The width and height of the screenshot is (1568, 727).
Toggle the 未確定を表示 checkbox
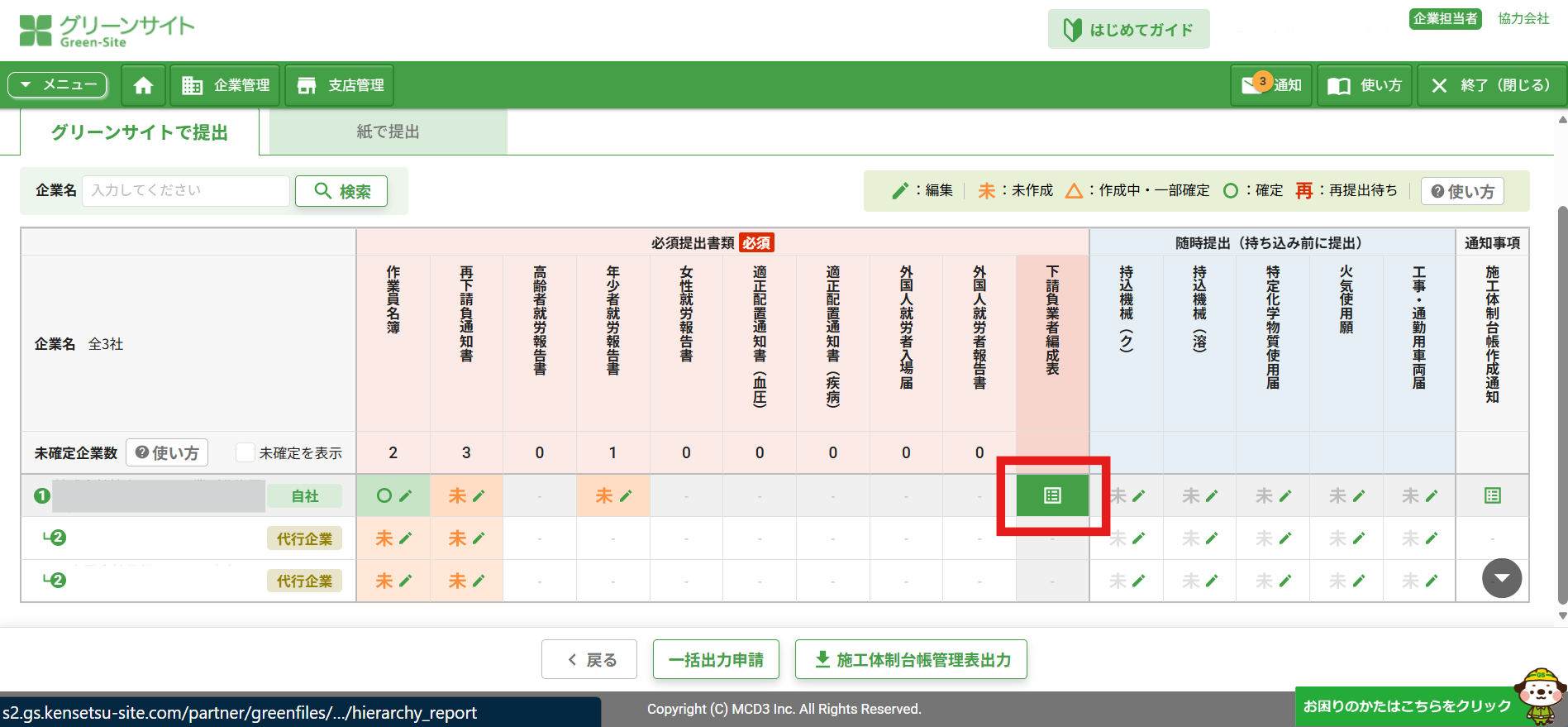pos(245,452)
